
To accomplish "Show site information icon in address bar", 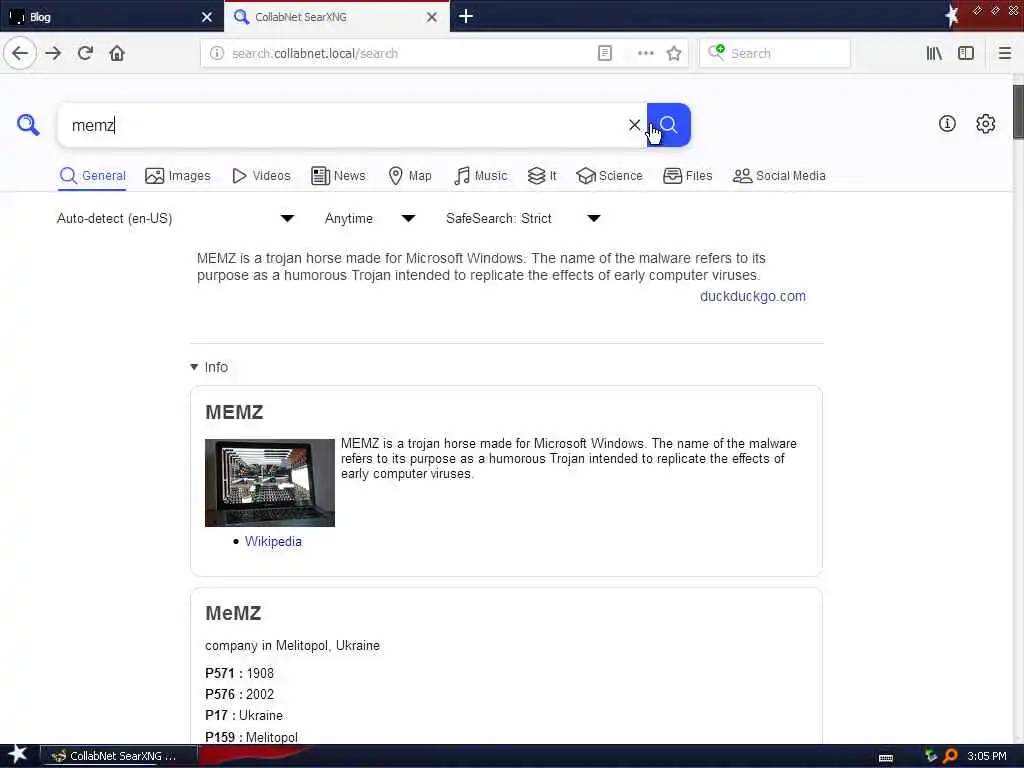I will (x=217, y=53).
